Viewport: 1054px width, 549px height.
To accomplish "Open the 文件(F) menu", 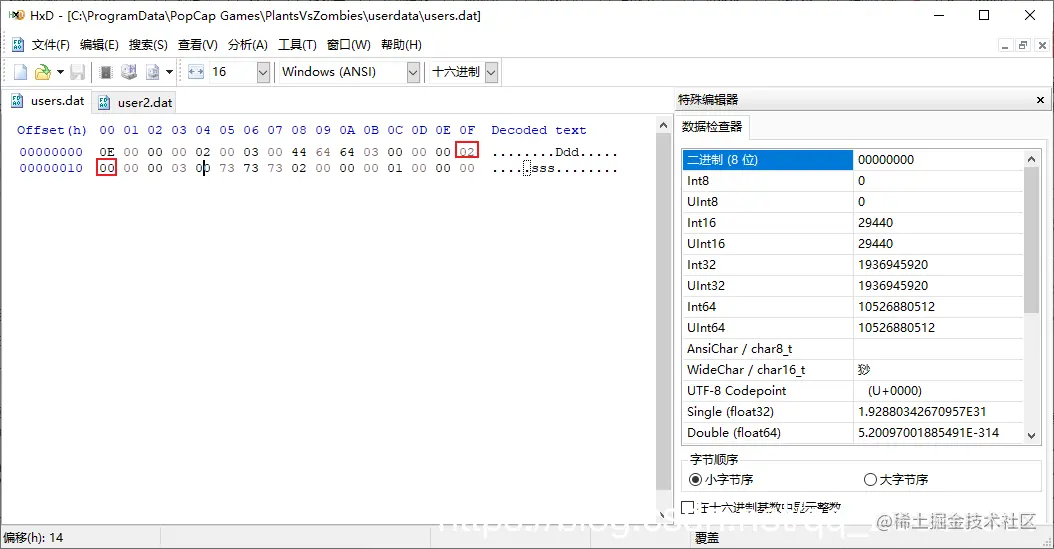I will [50, 45].
